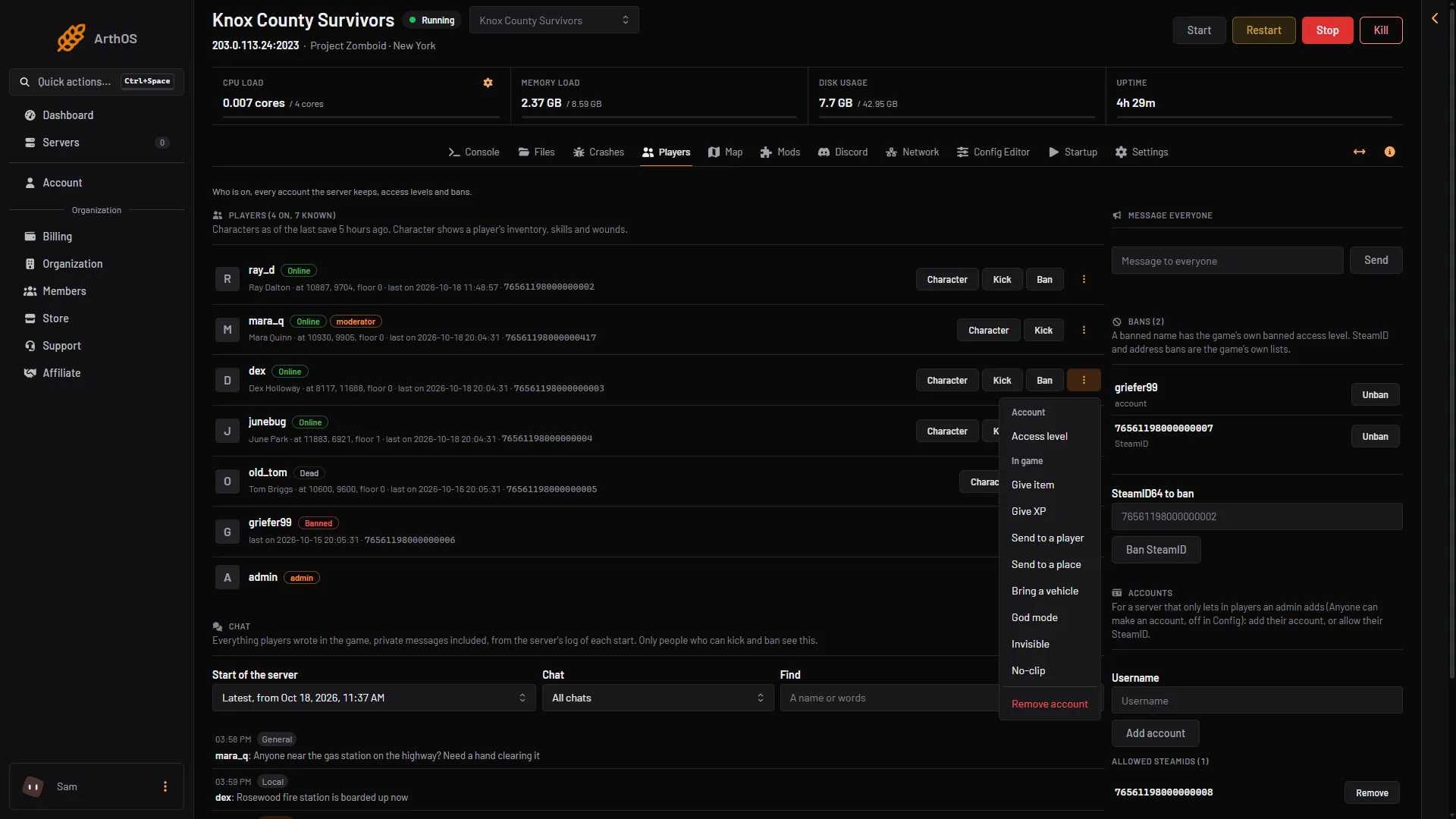Screen dimensions: 1456x819
Task: Expand the All chats dropdown
Action: click(657, 698)
